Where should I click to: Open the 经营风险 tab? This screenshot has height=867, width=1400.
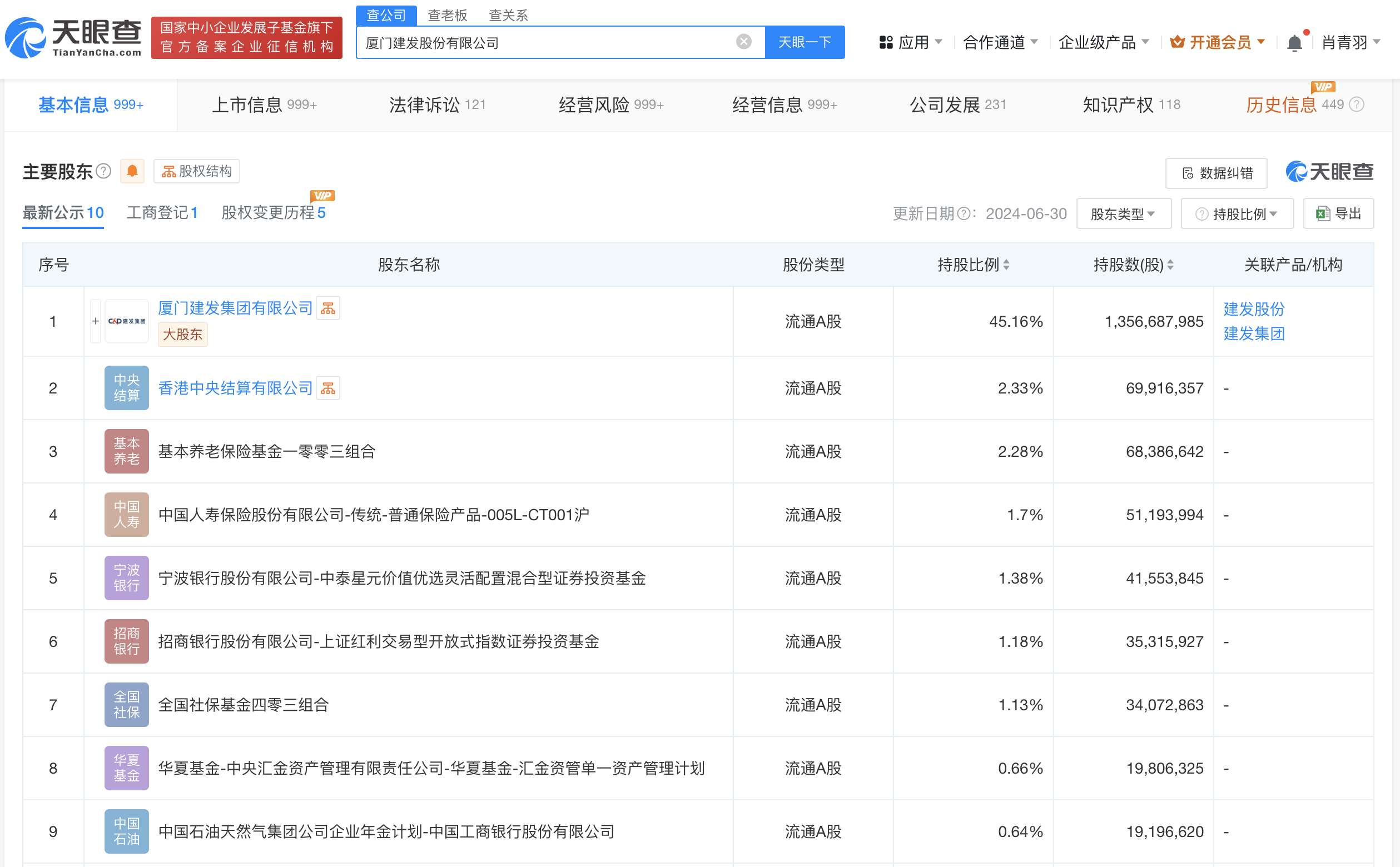pyautogui.click(x=612, y=105)
